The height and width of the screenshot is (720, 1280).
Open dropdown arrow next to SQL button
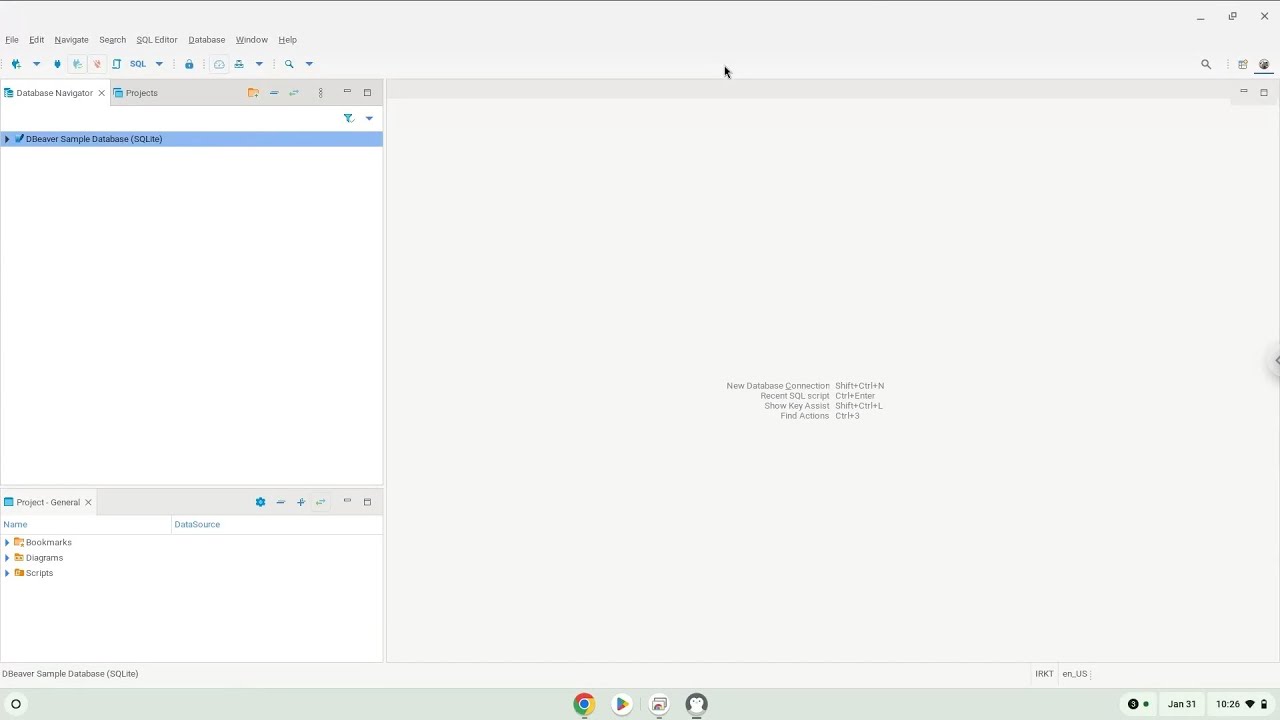[159, 64]
